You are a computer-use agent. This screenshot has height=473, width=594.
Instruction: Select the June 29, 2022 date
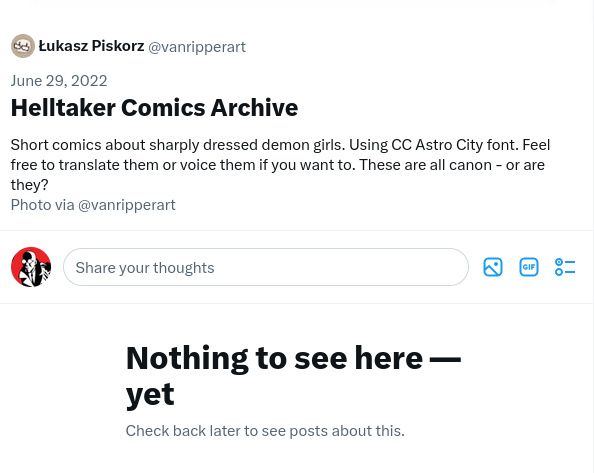coord(59,81)
